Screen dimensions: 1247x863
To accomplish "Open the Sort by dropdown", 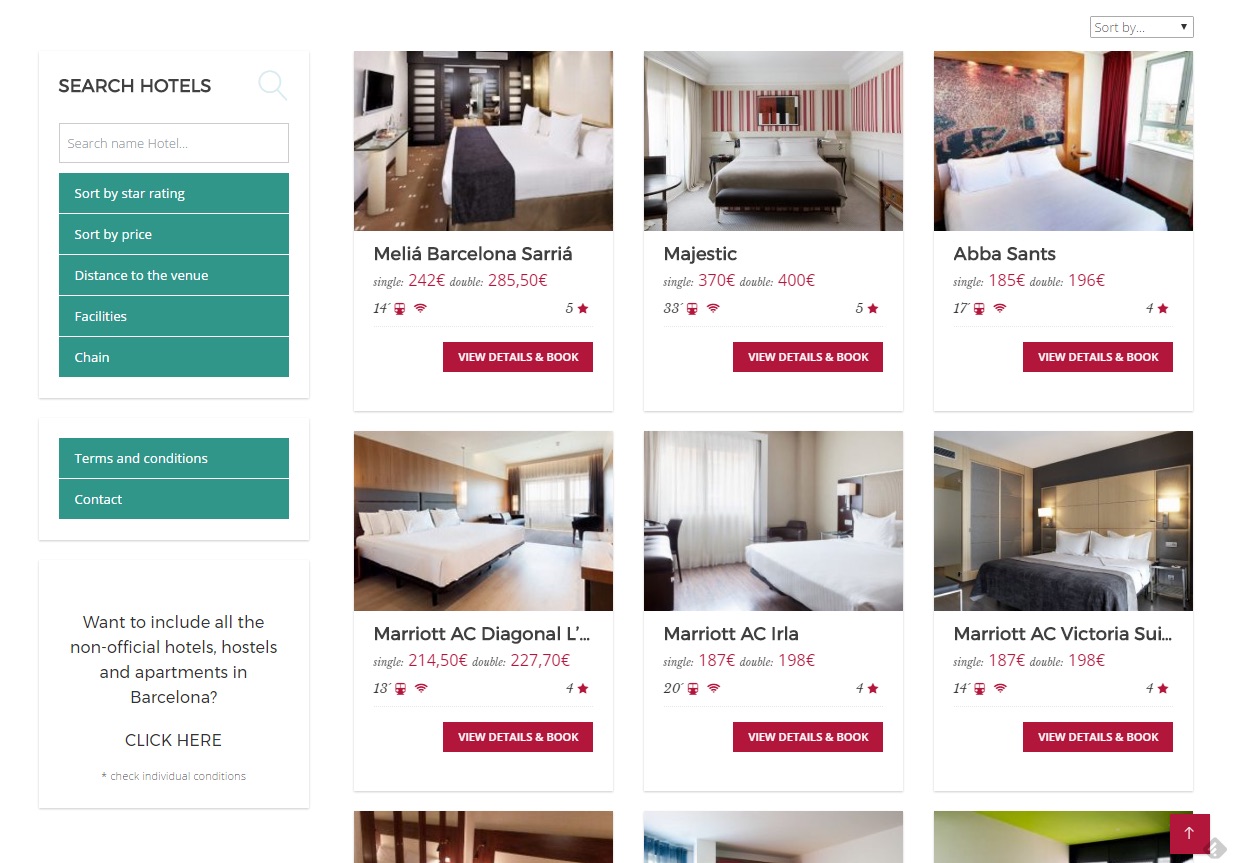I will [1141, 27].
